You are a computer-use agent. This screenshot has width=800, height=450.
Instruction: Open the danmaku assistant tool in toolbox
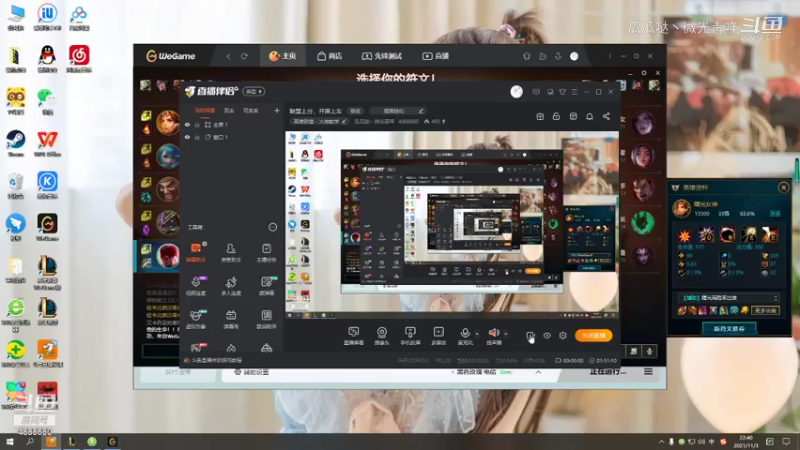(x=196, y=252)
